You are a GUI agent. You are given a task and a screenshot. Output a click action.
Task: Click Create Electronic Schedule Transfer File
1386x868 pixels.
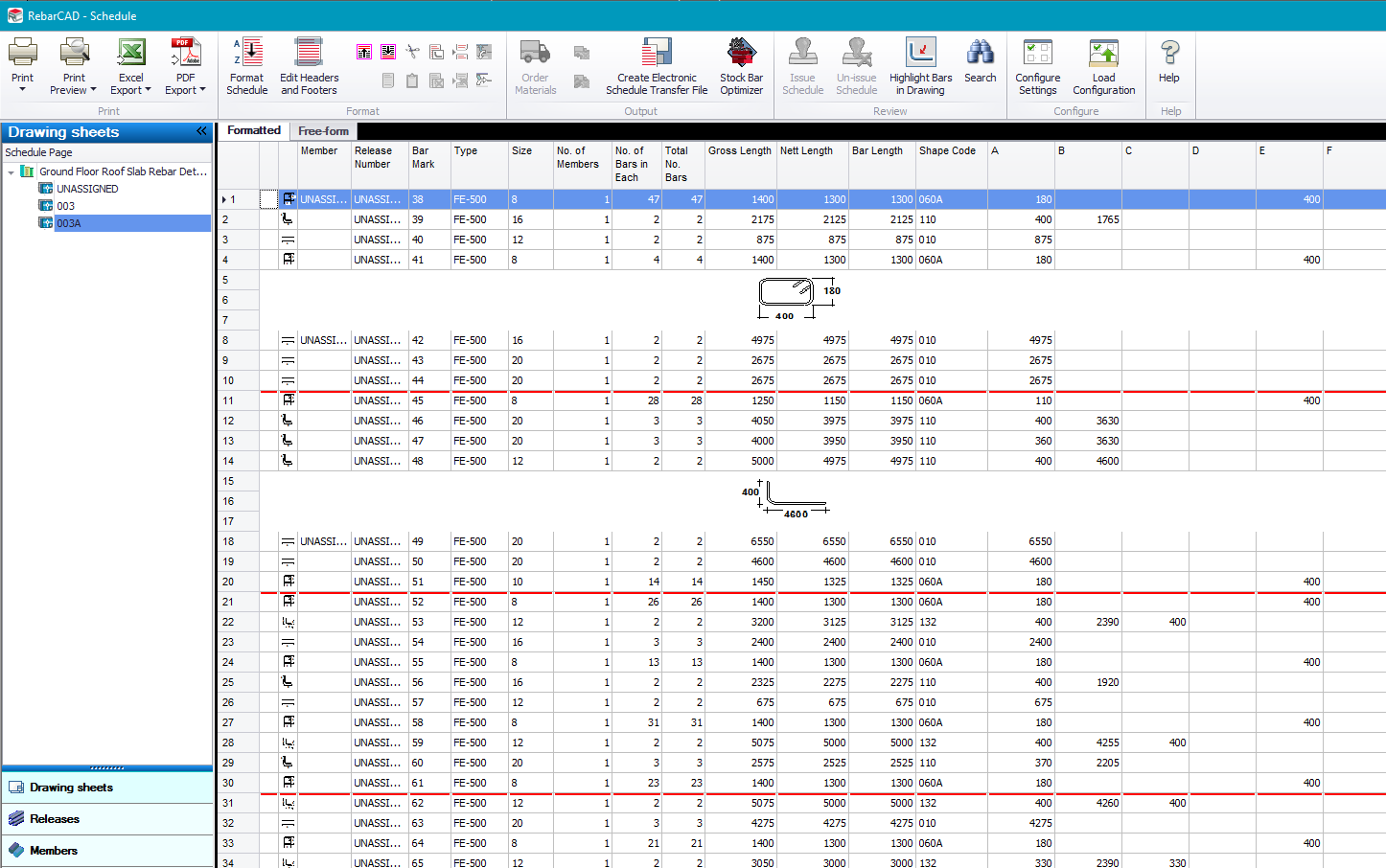[657, 54]
